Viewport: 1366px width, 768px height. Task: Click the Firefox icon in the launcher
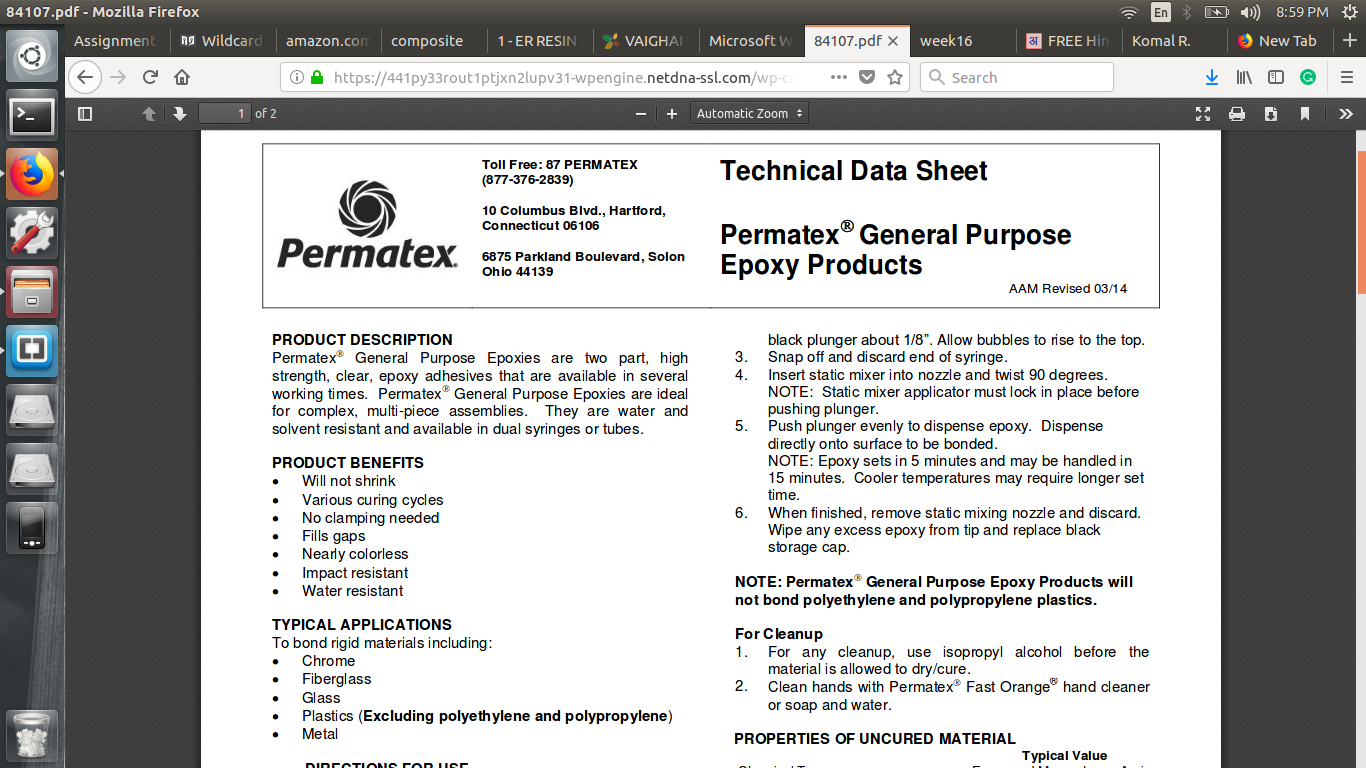[x=33, y=175]
